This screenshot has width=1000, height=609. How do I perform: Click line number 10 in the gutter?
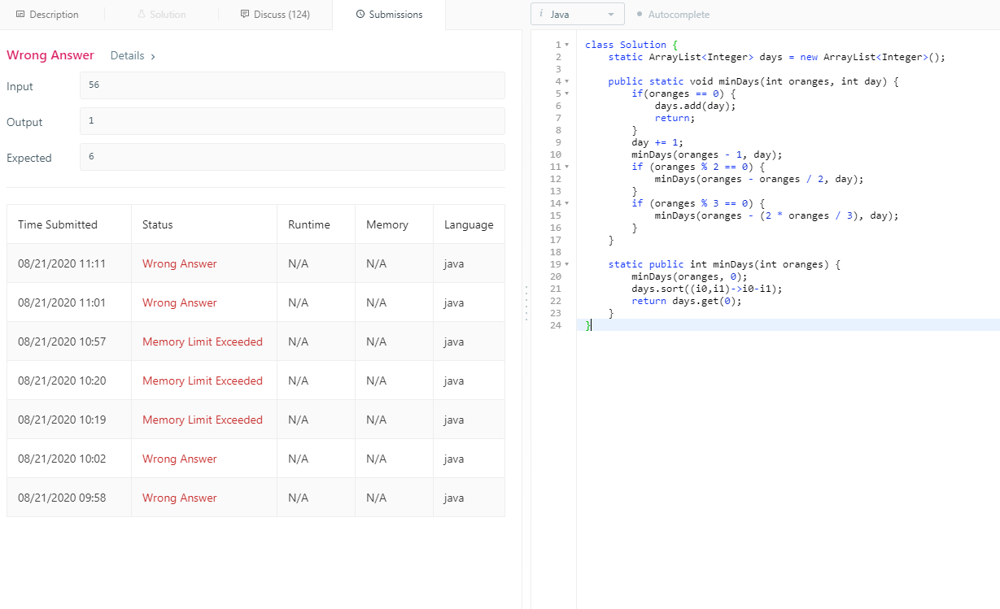coord(555,154)
